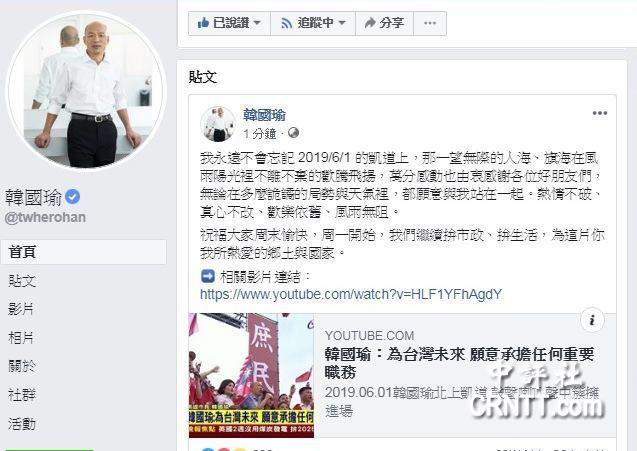The width and height of the screenshot is (637, 451).
Task: Open About (關於) in the sidebar
Action: pyautogui.click(x=22, y=366)
